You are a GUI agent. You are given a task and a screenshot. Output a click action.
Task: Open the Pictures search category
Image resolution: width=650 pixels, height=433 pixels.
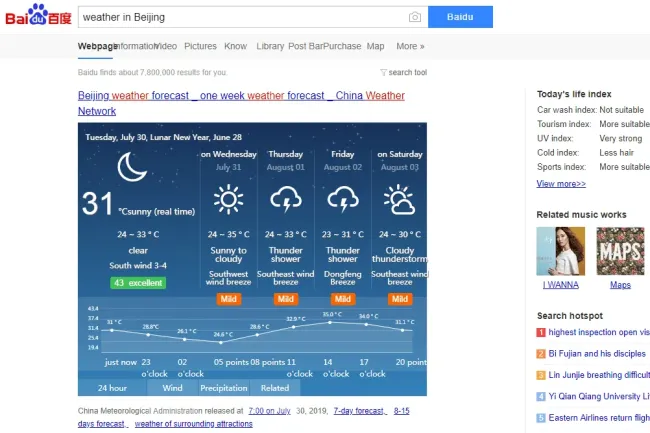[x=200, y=46]
